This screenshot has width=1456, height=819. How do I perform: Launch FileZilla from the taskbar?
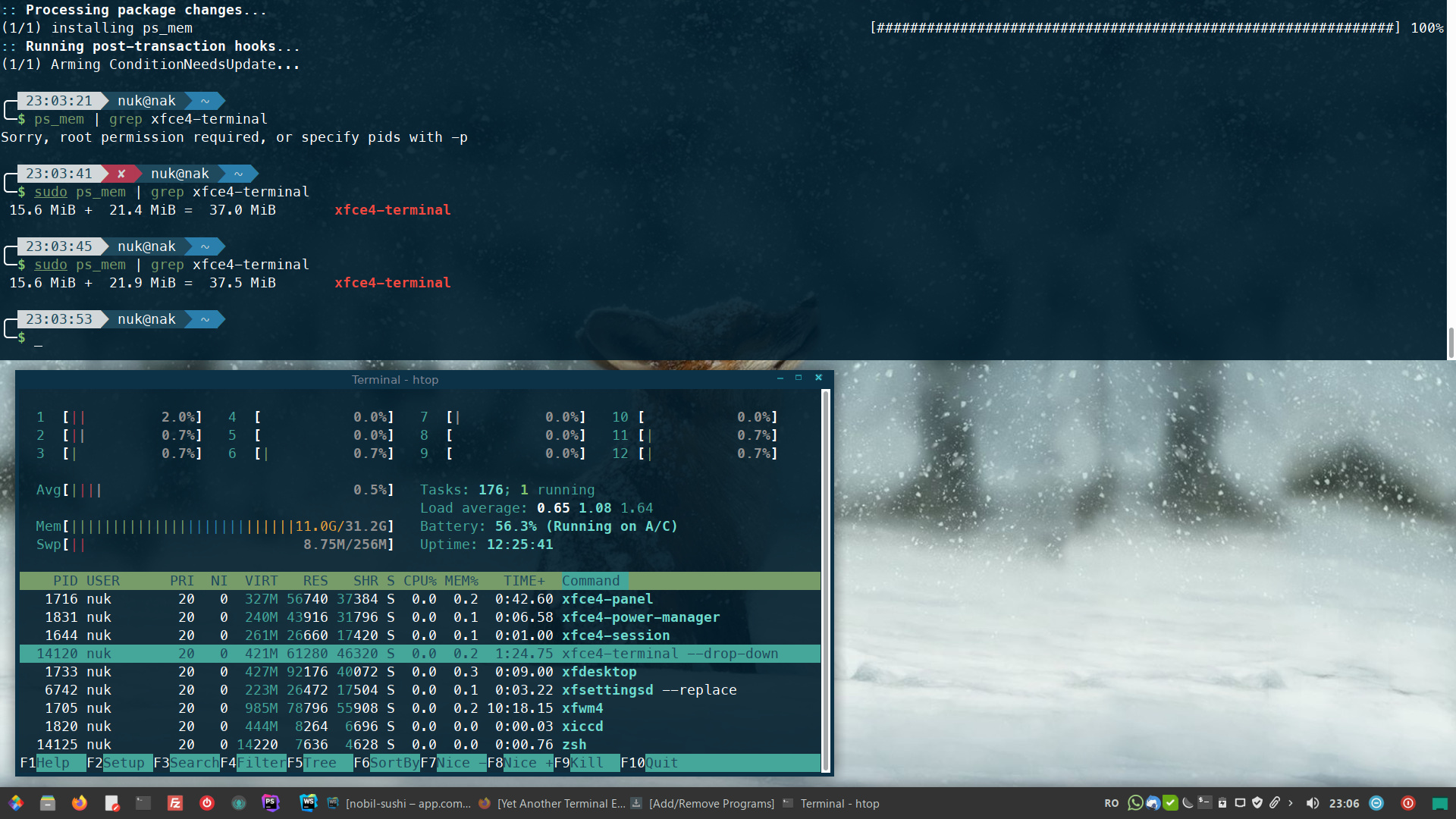coord(175,803)
